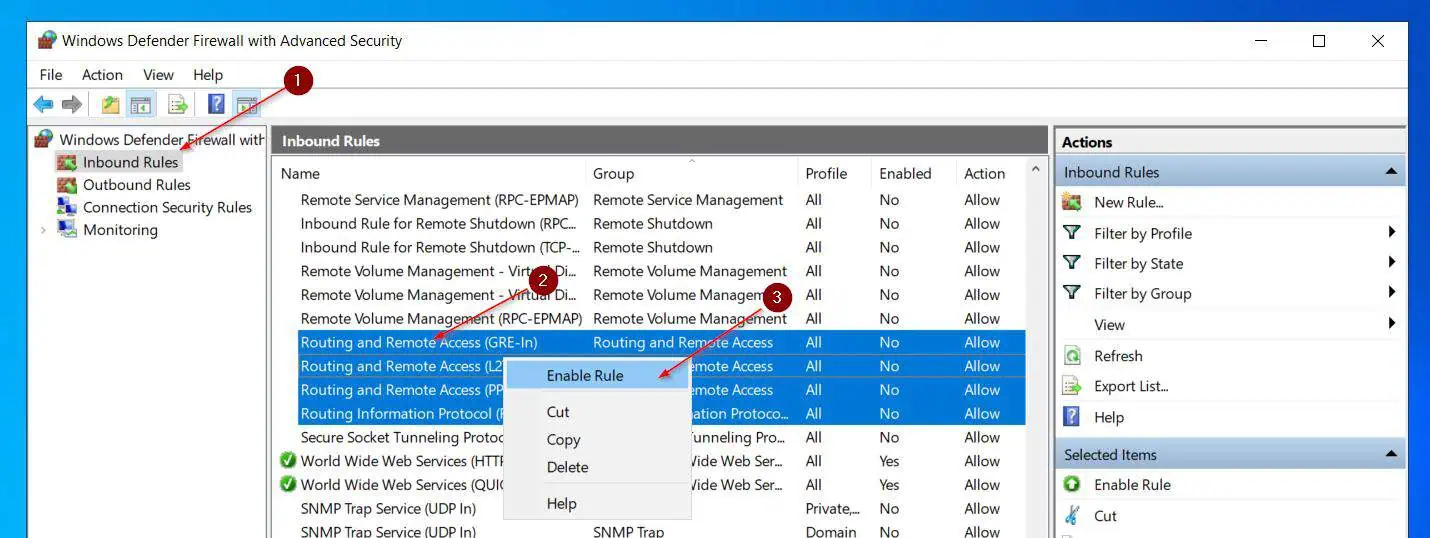Click the Filter by Profile funnel icon
The height and width of the screenshot is (538, 1430).
pyautogui.click(x=1072, y=233)
